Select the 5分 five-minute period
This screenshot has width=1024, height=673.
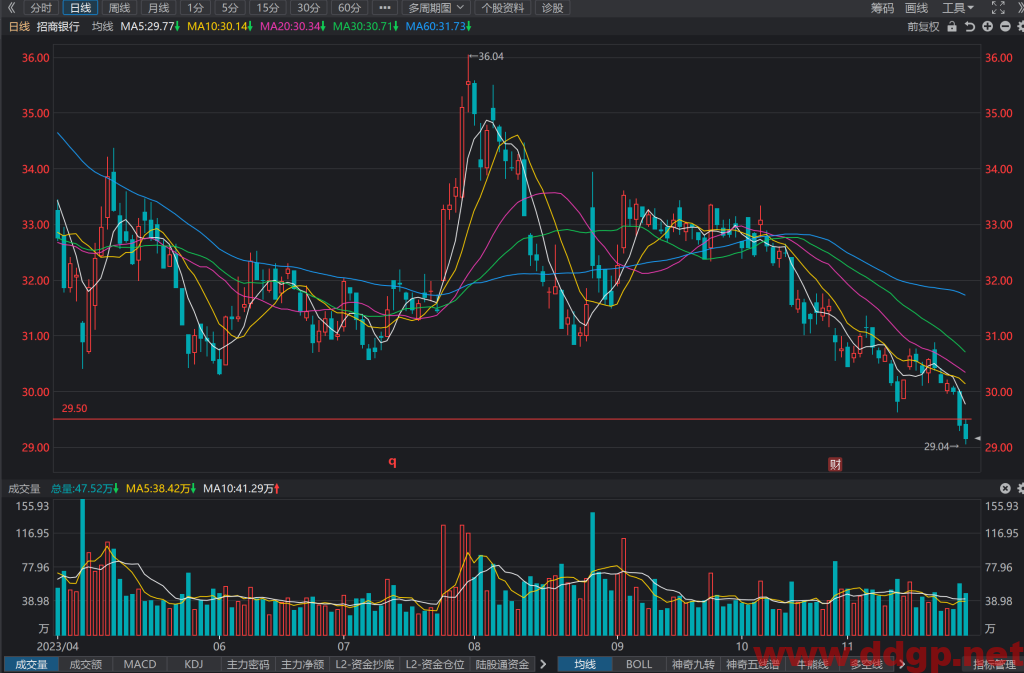[x=229, y=8]
